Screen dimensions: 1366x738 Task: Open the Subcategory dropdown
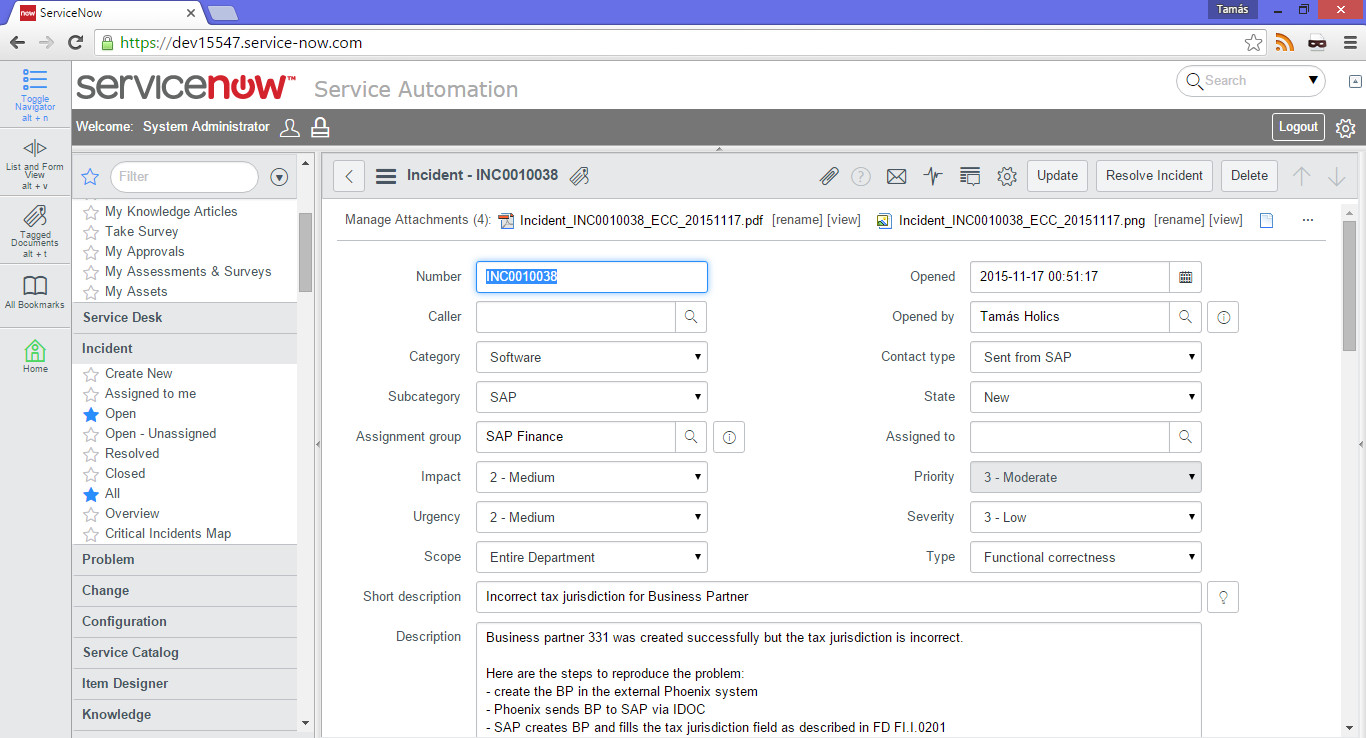[x=592, y=397]
